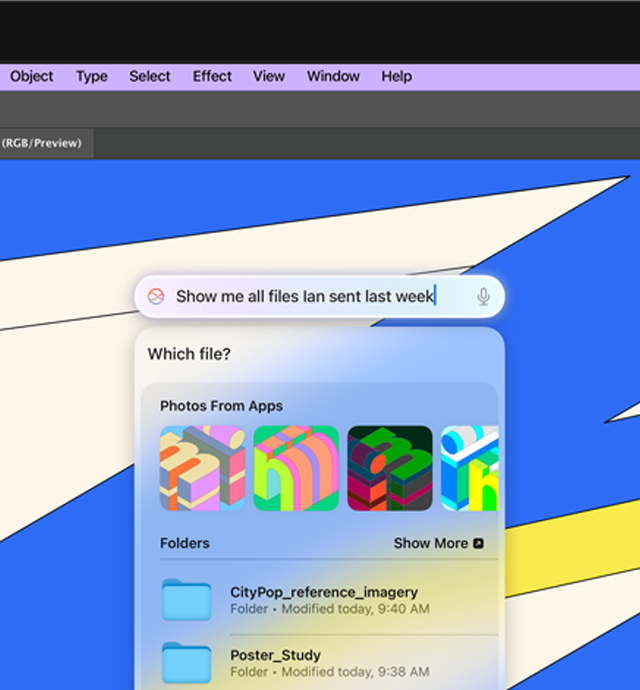Image resolution: width=640 pixels, height=690 pixels.
Task: Select the RGB/Preview document tab
Action: coord(42,143)
